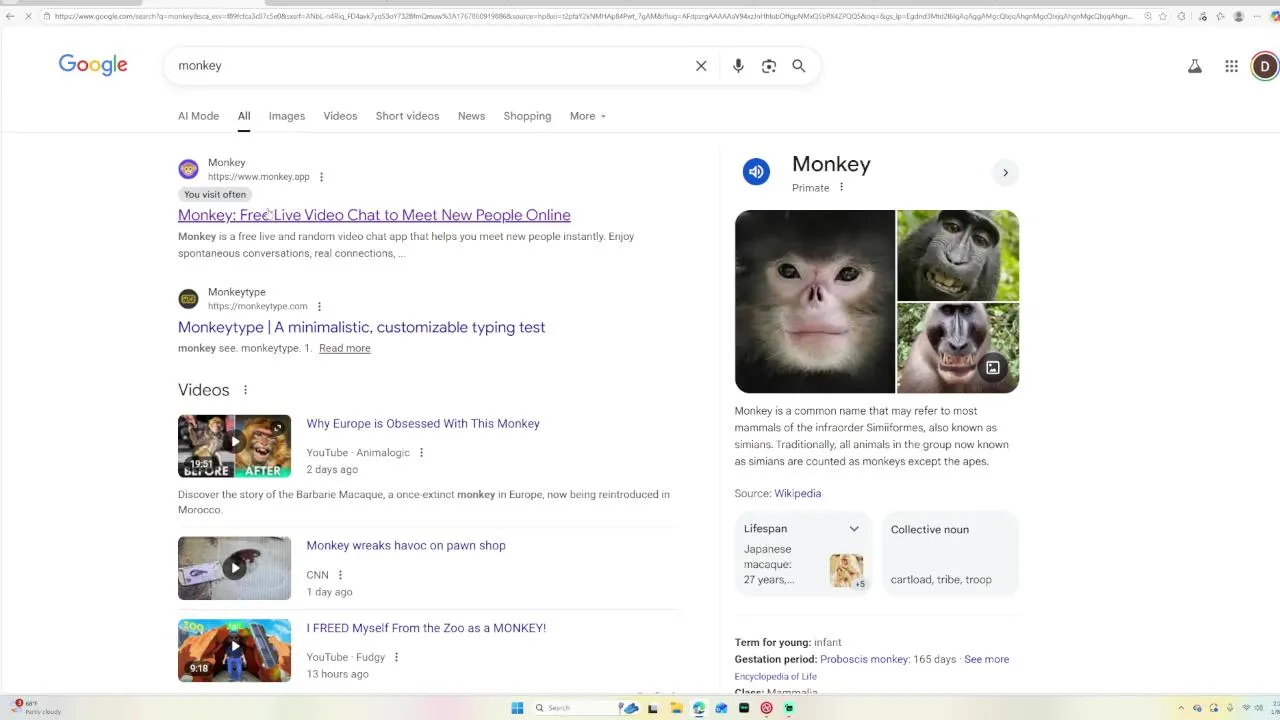The width and height of the screenshot is (1280, 720).
Task: Open options next to Fudgy source
Action: tap(396, 657)
